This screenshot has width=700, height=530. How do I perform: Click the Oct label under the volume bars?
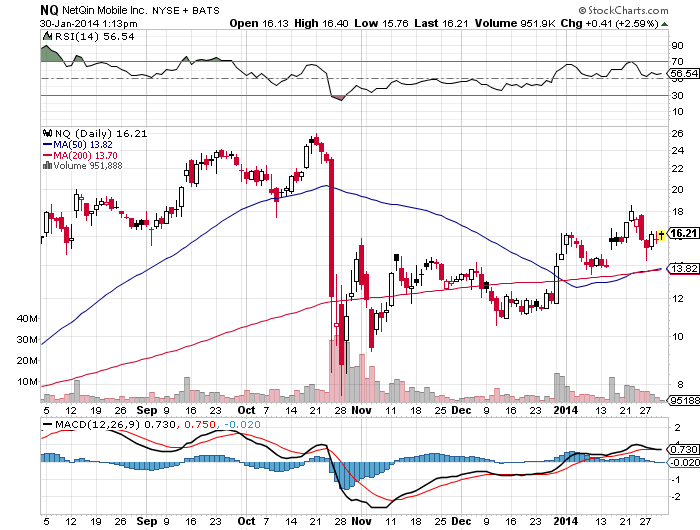[x=246, y=410]
